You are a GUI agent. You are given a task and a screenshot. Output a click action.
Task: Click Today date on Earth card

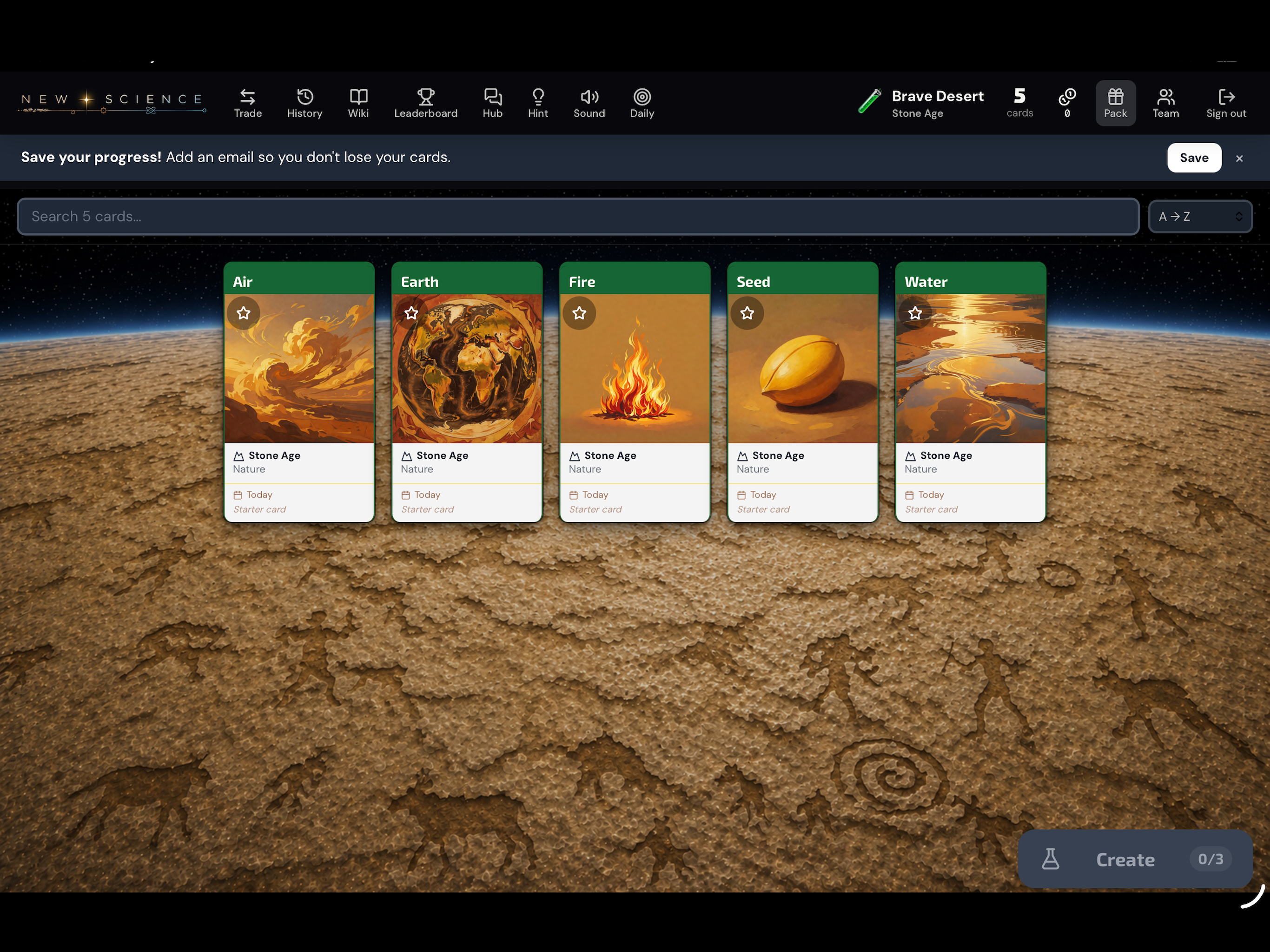pyautogui.click(x=427, y=495)
